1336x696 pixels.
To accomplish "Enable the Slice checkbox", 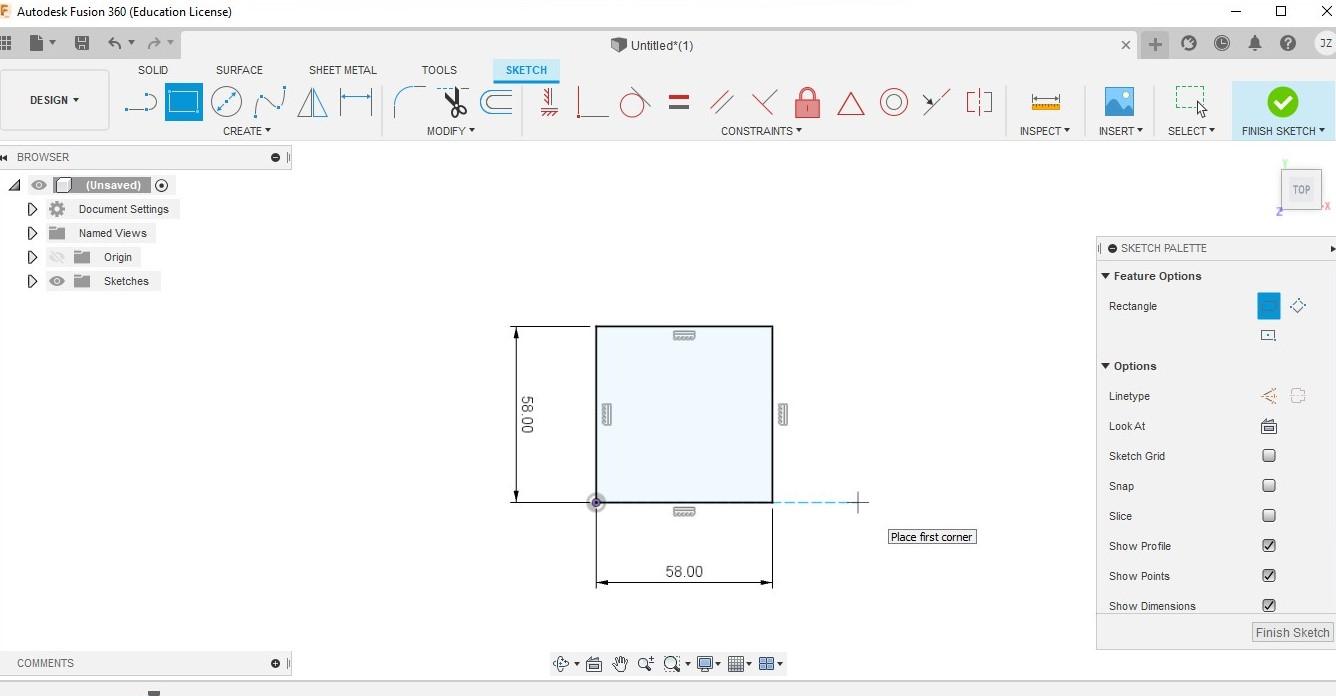I will point(1269,516).
